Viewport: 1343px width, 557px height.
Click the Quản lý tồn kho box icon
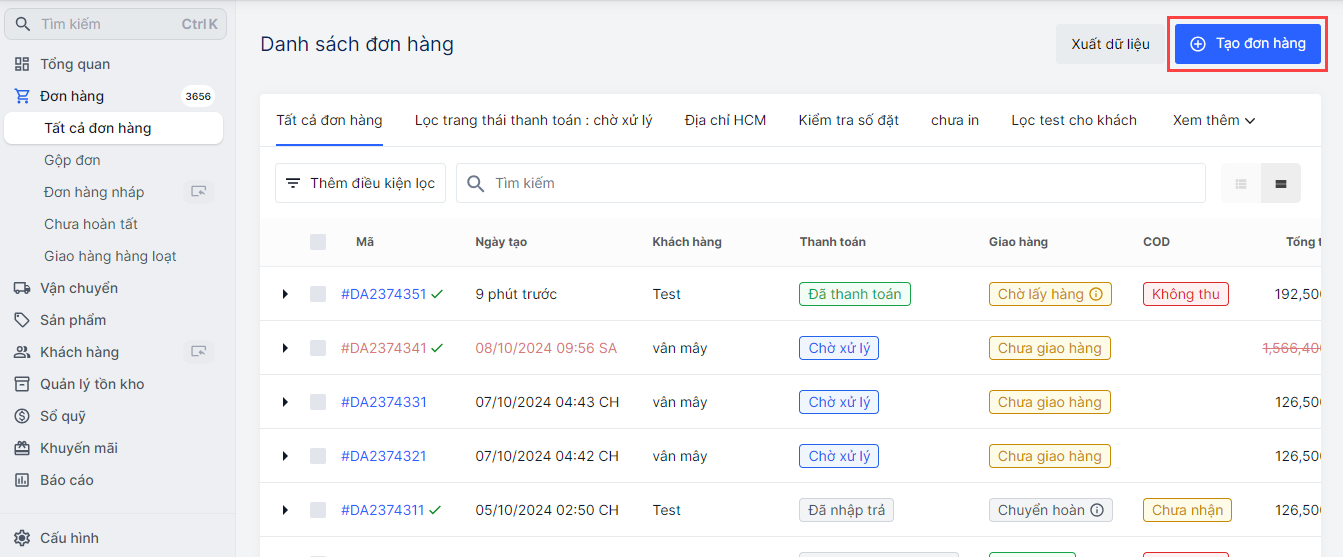click(22, 384)
